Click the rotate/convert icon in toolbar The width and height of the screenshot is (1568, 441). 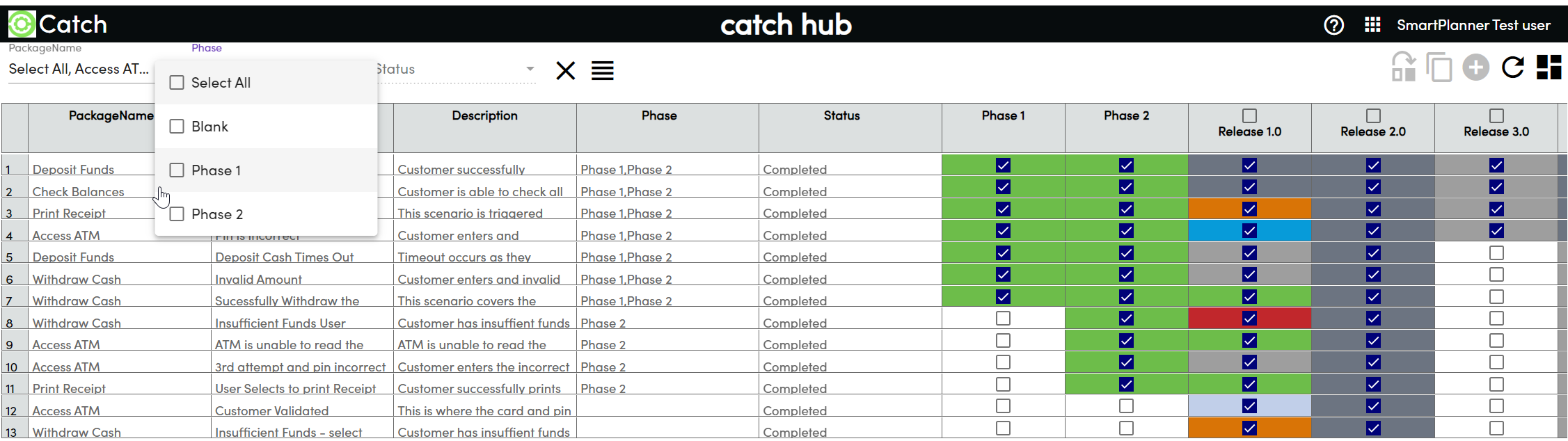click(x=1403, y=67)
